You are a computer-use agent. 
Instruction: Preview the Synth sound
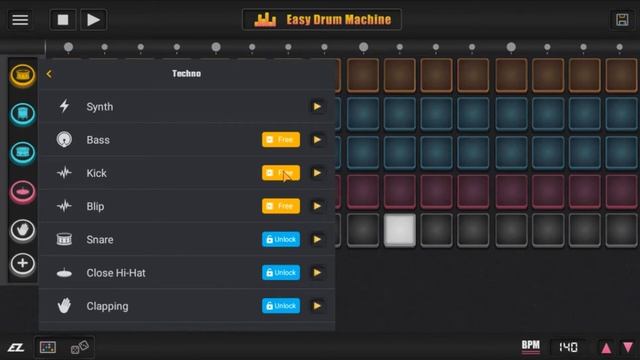(317, 107)
